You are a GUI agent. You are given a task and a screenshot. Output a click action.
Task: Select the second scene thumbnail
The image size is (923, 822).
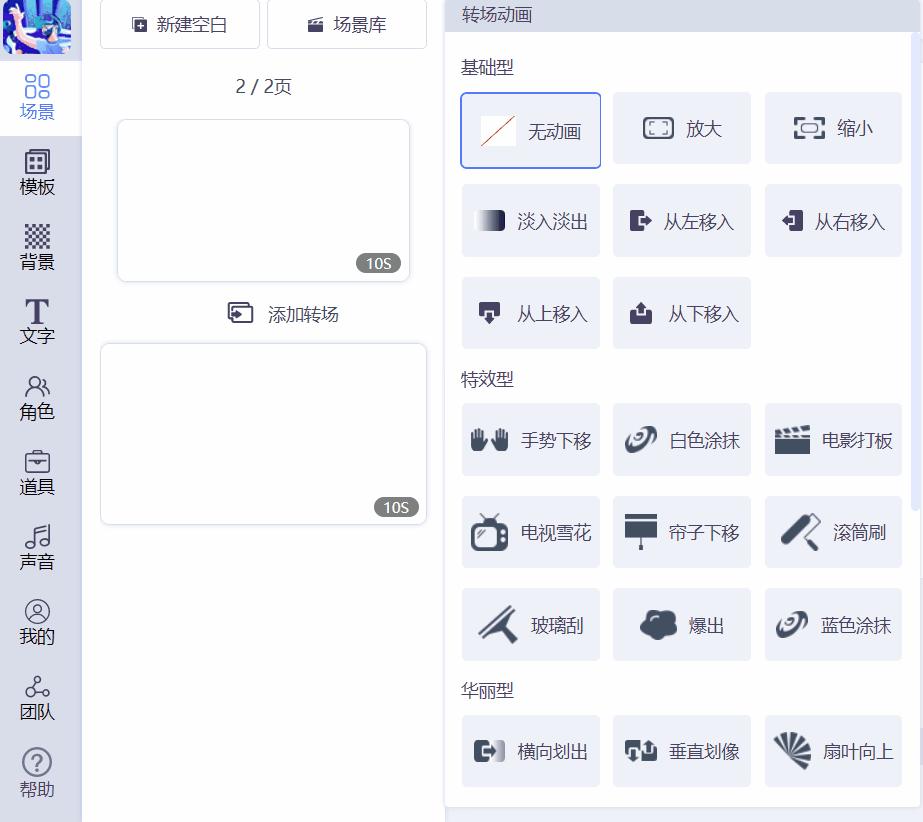tap(263, 434)
